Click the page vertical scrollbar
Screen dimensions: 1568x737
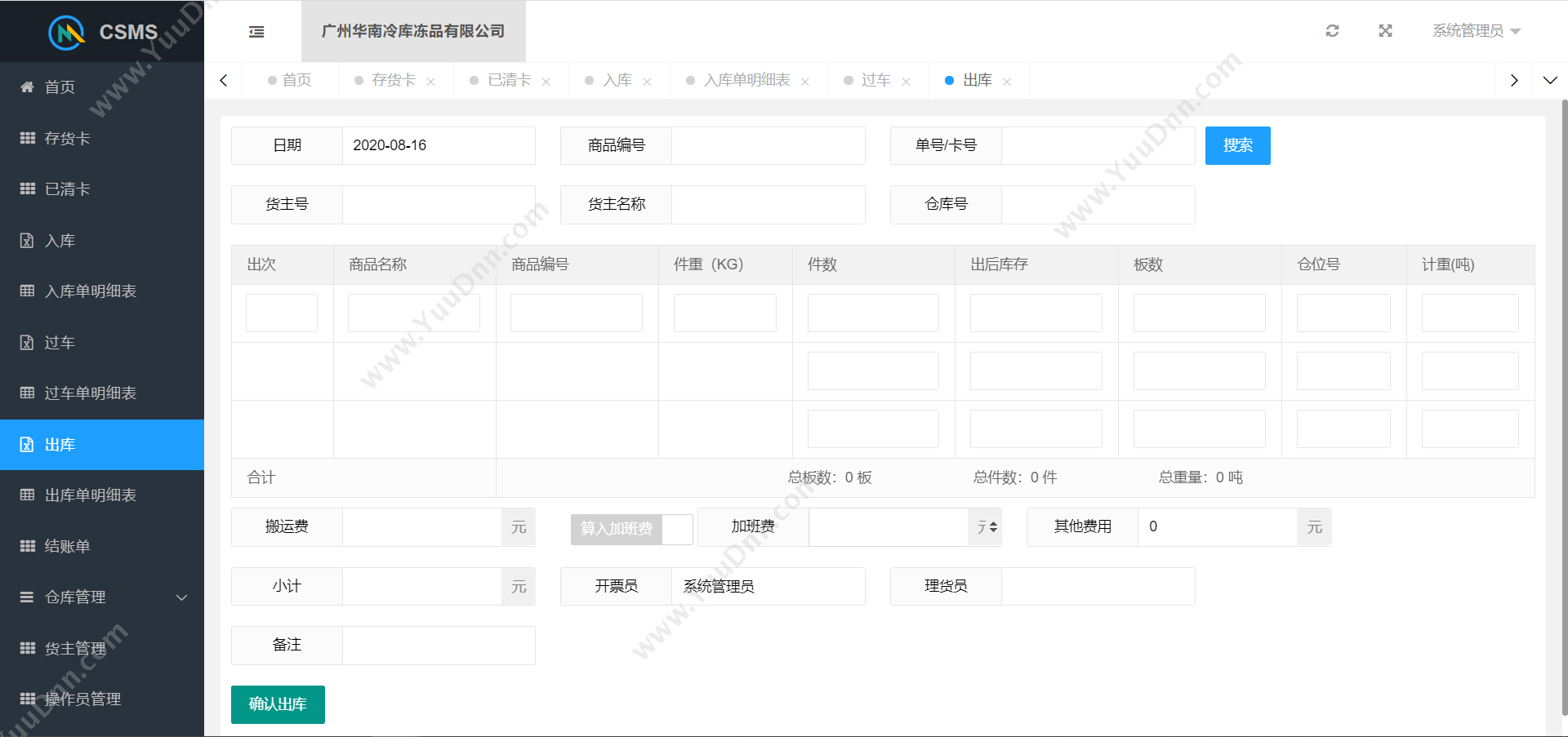(1564, 408)
